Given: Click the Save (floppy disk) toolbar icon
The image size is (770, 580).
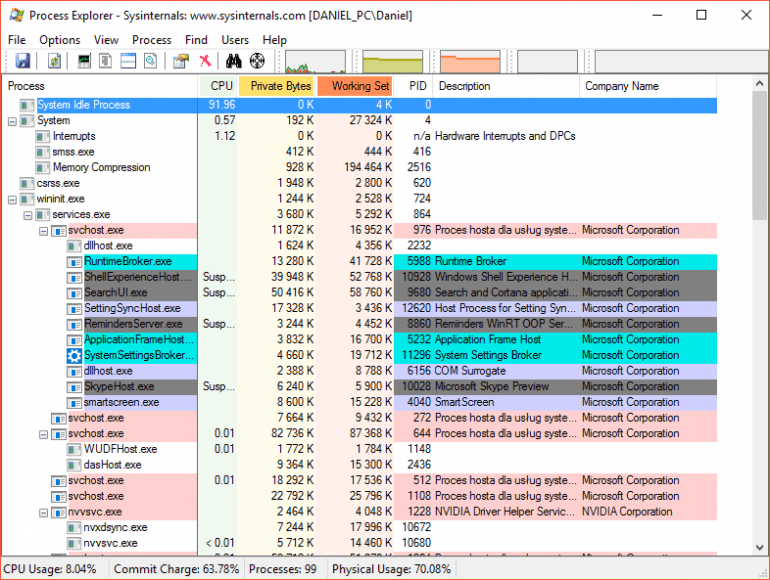Looking at the screenshot, I should [x=23, y=61].
